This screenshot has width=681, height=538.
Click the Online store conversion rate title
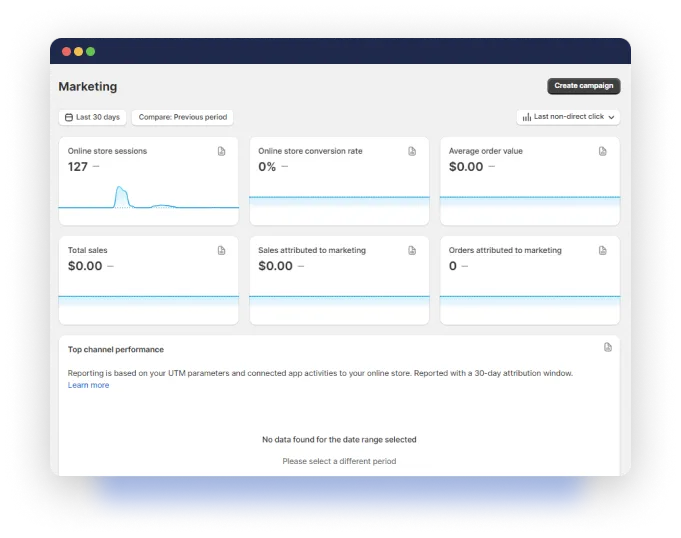coord(310,151)
